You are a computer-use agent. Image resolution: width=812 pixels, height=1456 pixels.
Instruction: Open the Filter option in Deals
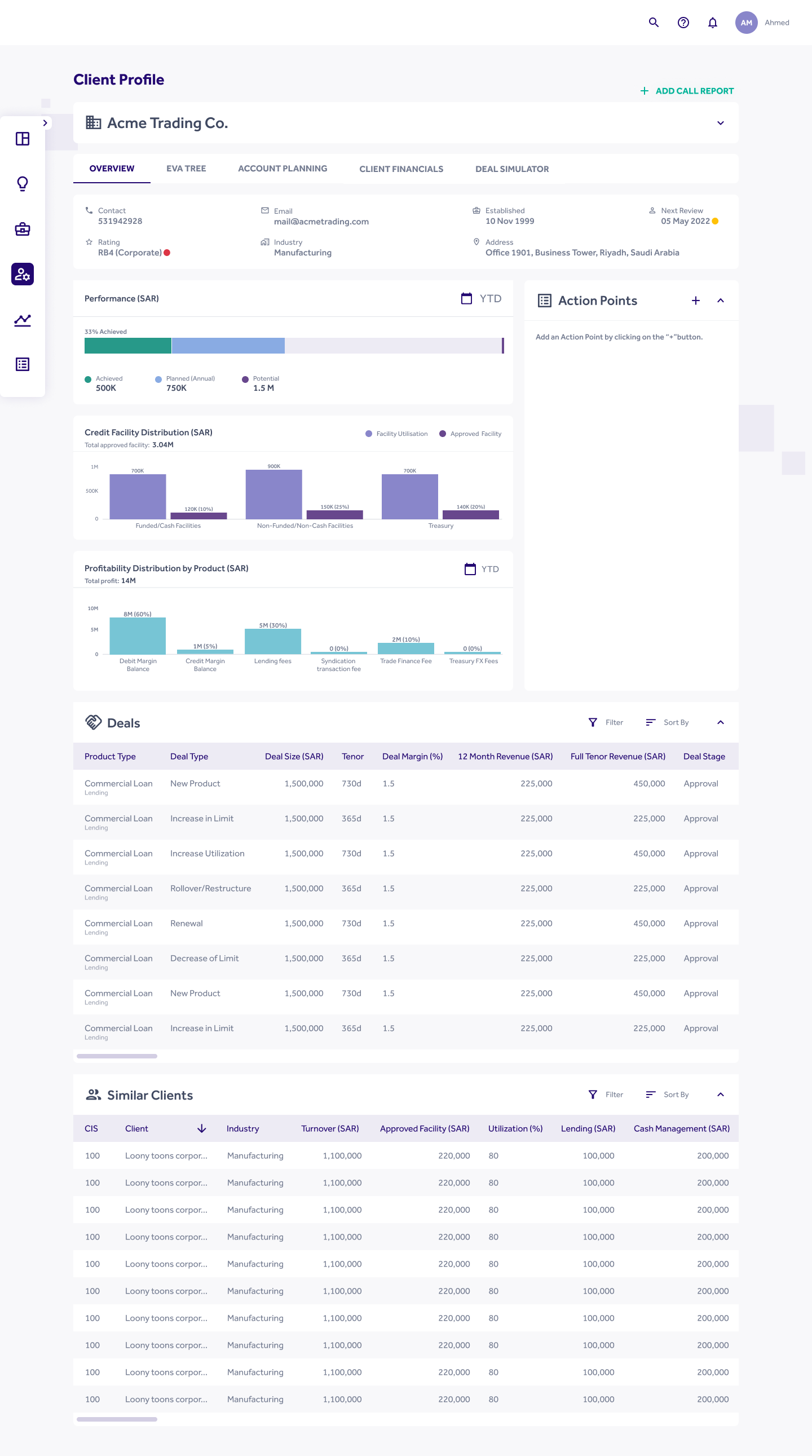coord(606,722)
